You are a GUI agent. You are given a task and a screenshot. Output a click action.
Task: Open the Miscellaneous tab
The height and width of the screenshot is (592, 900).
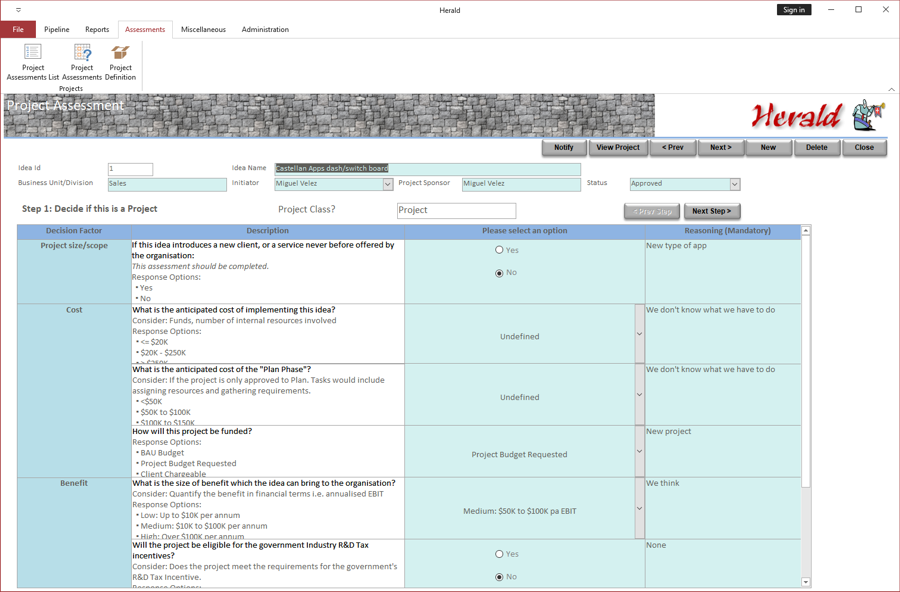(203, 29)
